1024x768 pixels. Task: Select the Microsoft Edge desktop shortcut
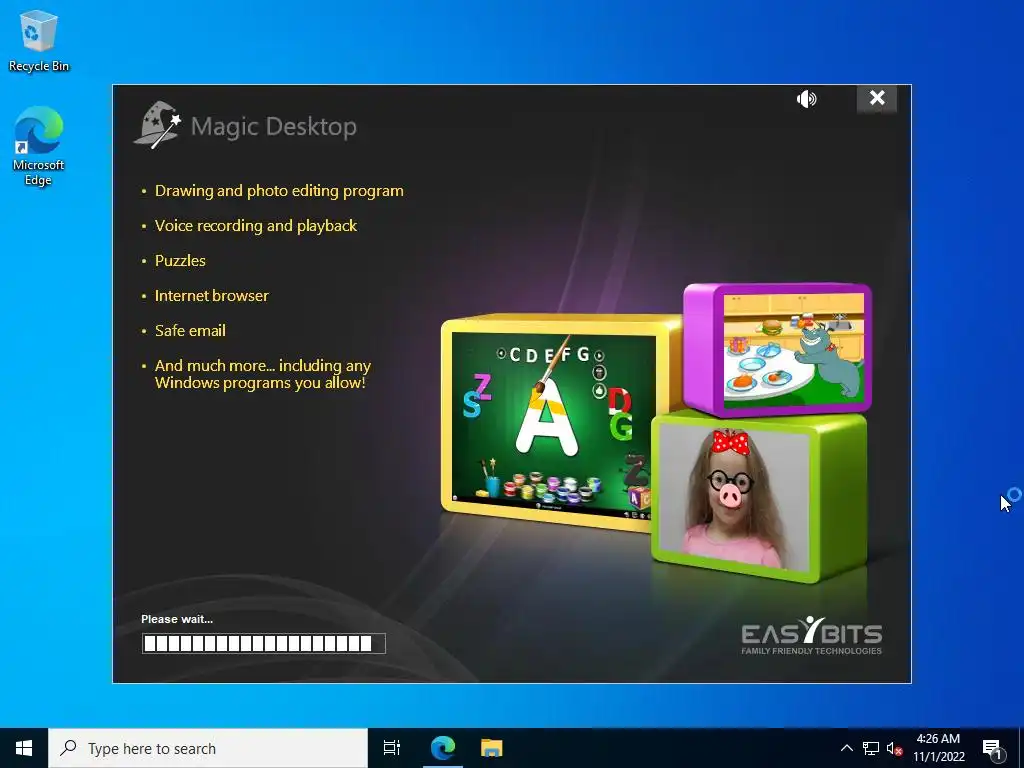coord(39,146)
